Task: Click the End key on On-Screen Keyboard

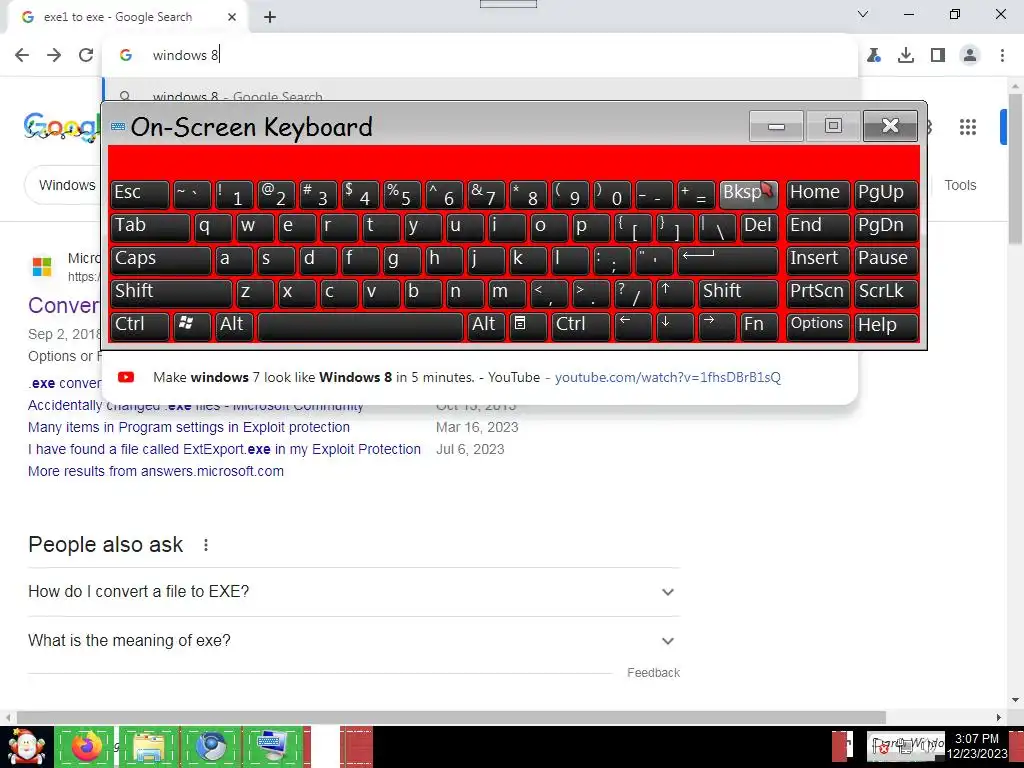Action: (818, 227)
